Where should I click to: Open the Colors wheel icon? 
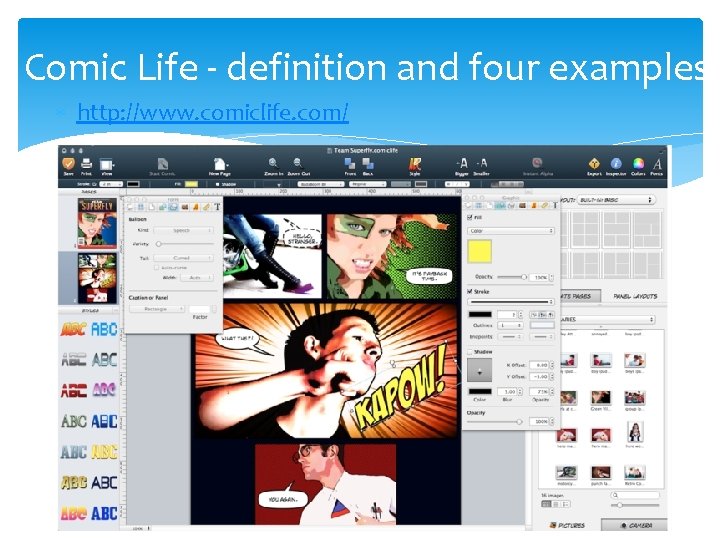(638, 164)
